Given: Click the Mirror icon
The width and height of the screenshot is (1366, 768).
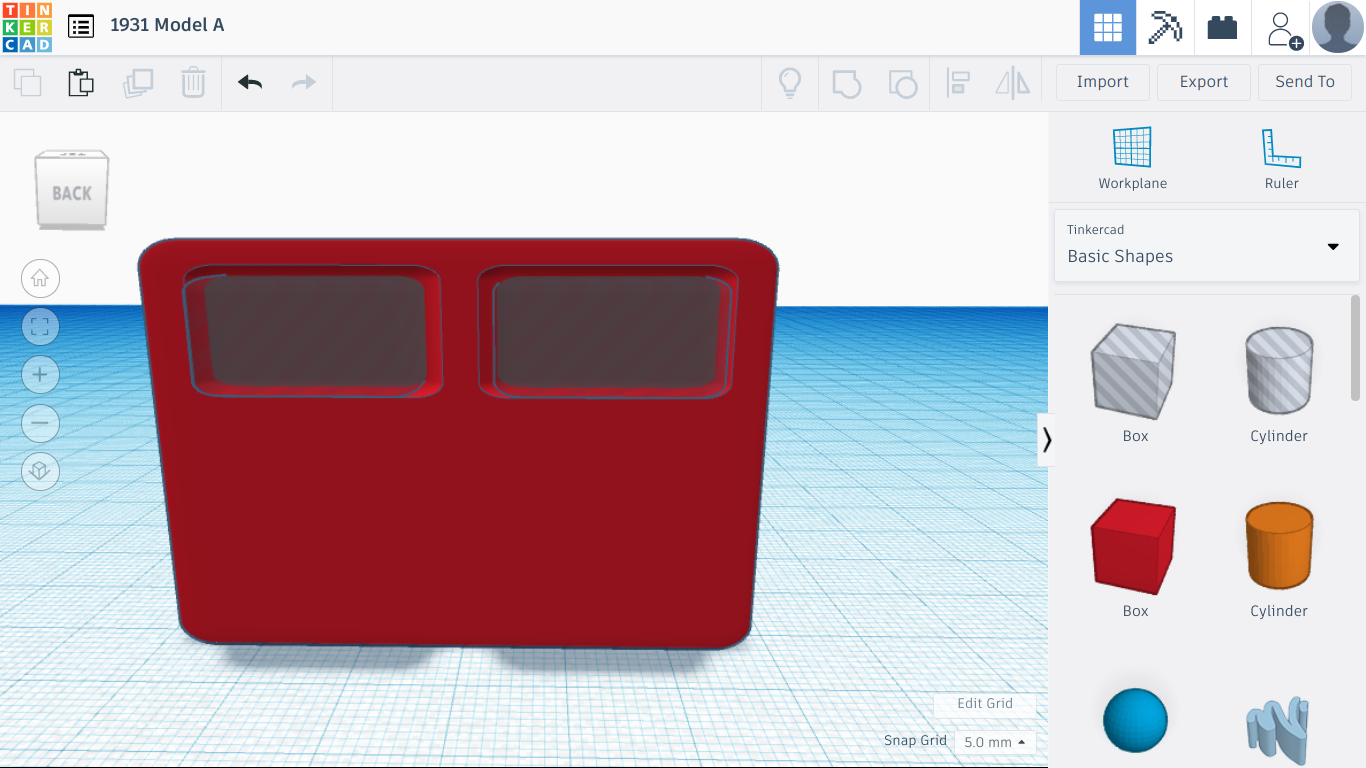Looking at the screenshot, I should 1013,83.
